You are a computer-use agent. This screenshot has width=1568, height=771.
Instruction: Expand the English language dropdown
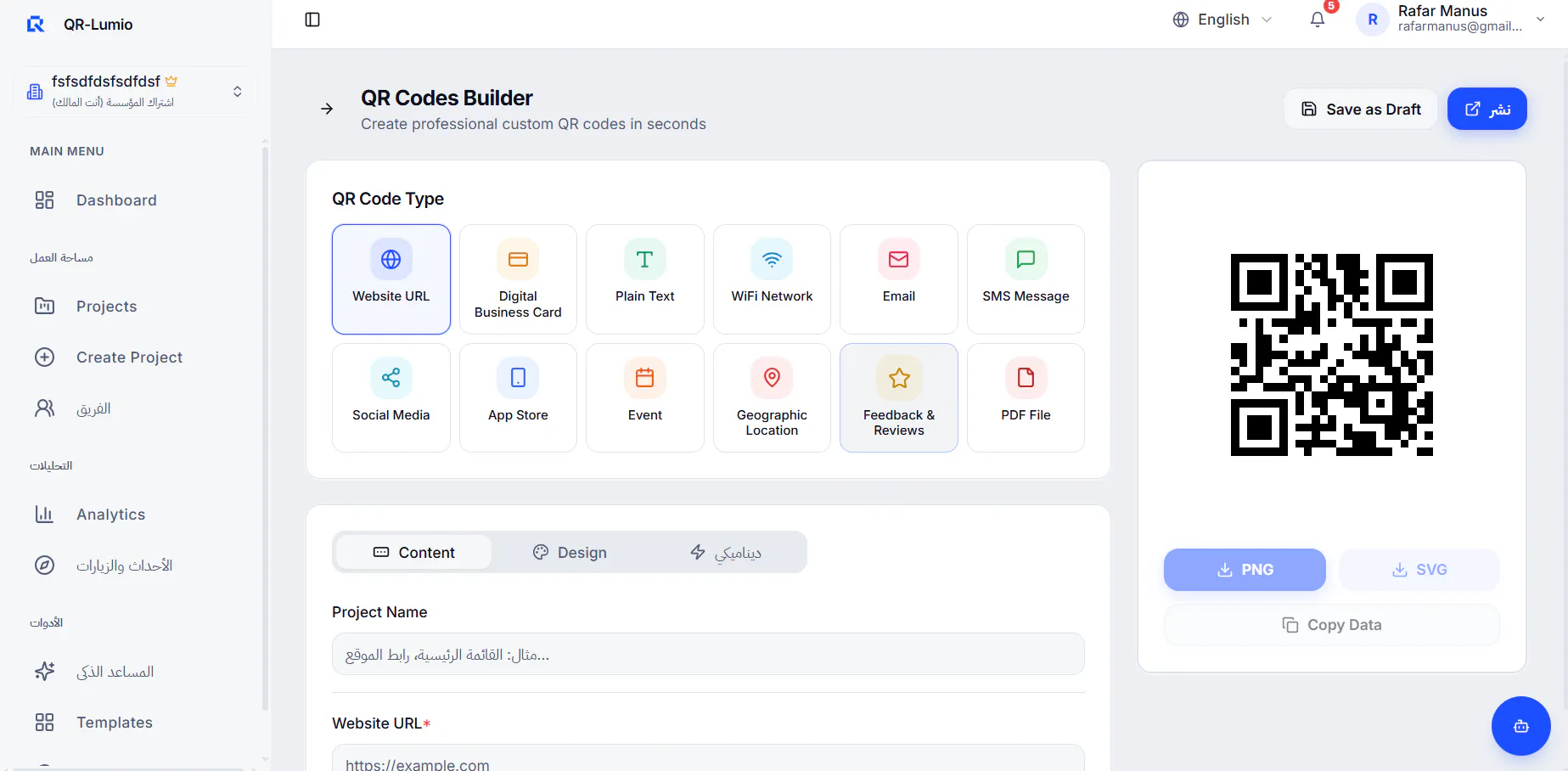pos(1222,20)
